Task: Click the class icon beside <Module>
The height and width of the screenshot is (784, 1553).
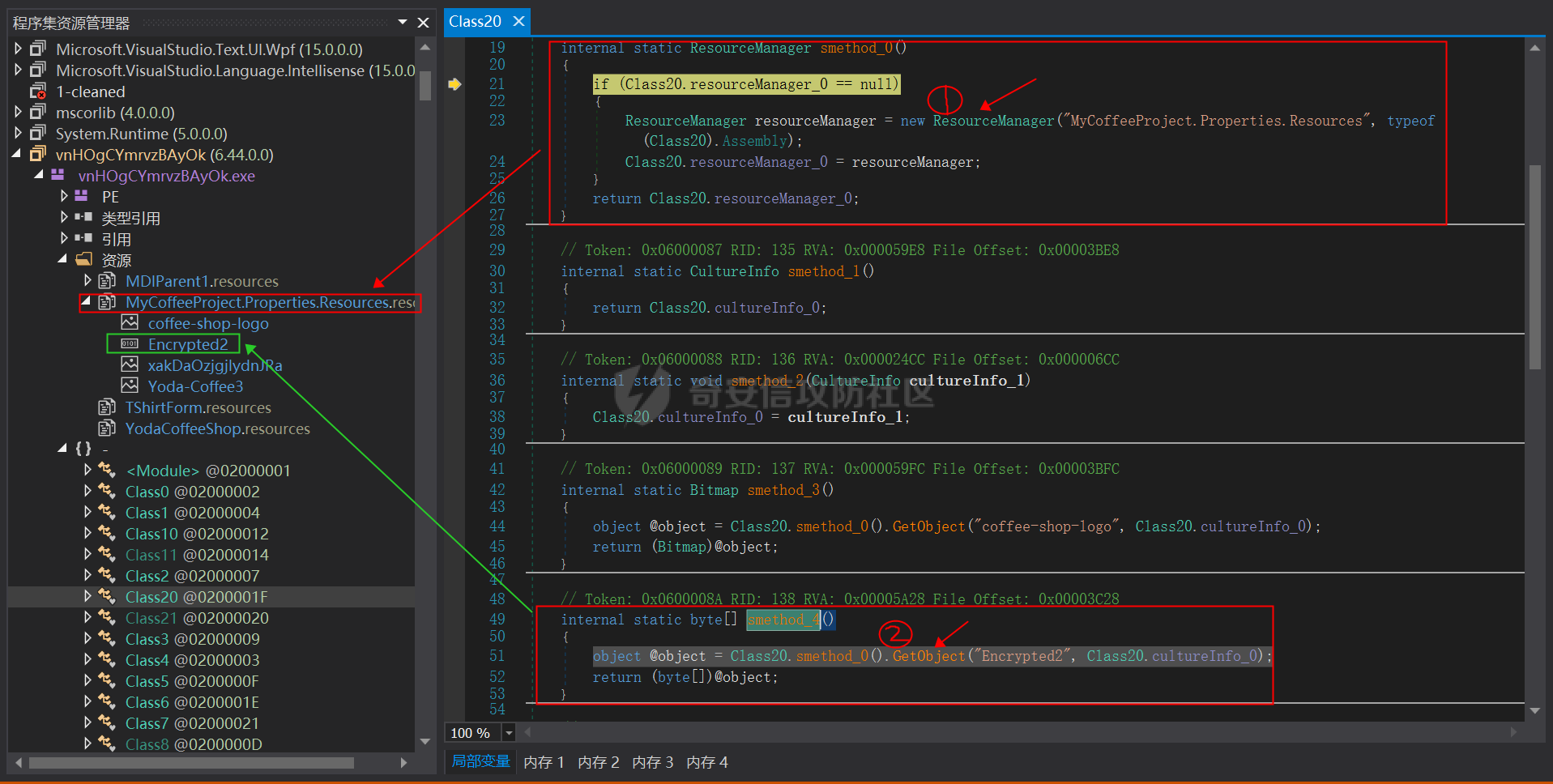Action: pyautogui.click(x=106, y=470)
